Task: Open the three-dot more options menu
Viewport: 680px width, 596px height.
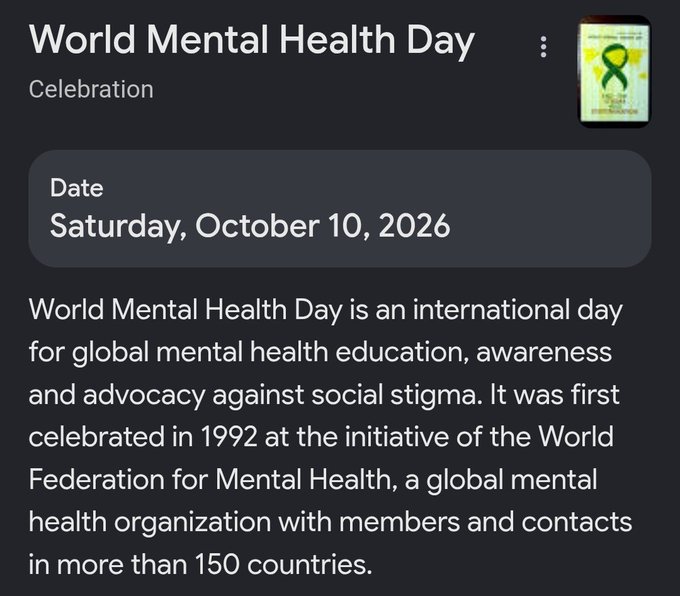Action: coord(543,47)
